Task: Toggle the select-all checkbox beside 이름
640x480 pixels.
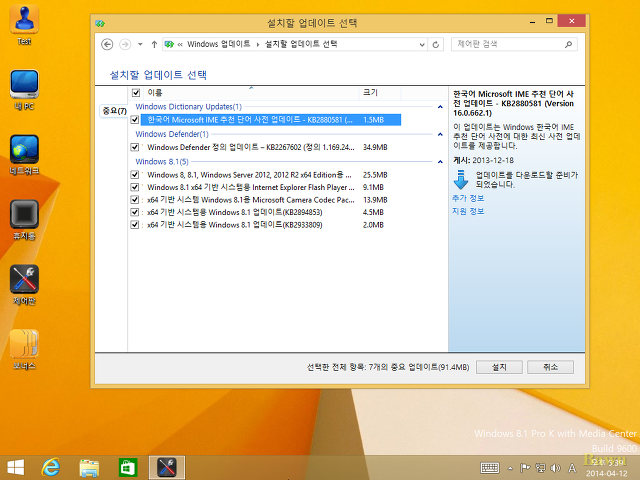Action: click(x=136, y=93)
